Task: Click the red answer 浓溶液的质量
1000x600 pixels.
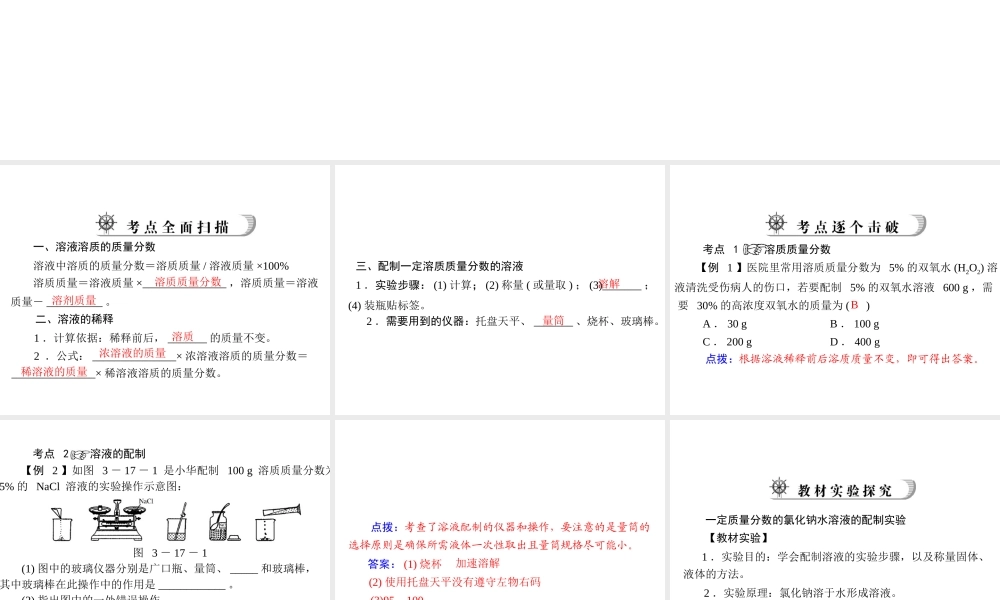Action: (133, 353)
